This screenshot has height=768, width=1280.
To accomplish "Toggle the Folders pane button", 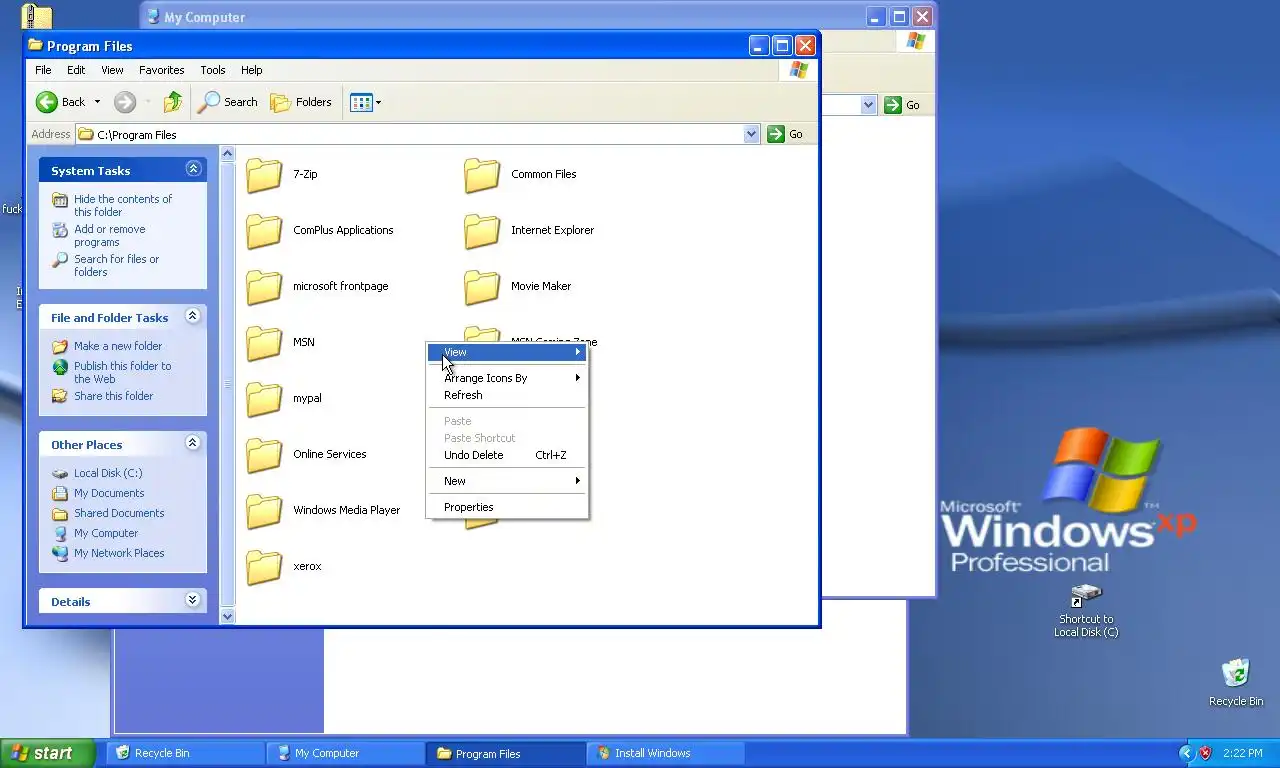I will (301, 102).
